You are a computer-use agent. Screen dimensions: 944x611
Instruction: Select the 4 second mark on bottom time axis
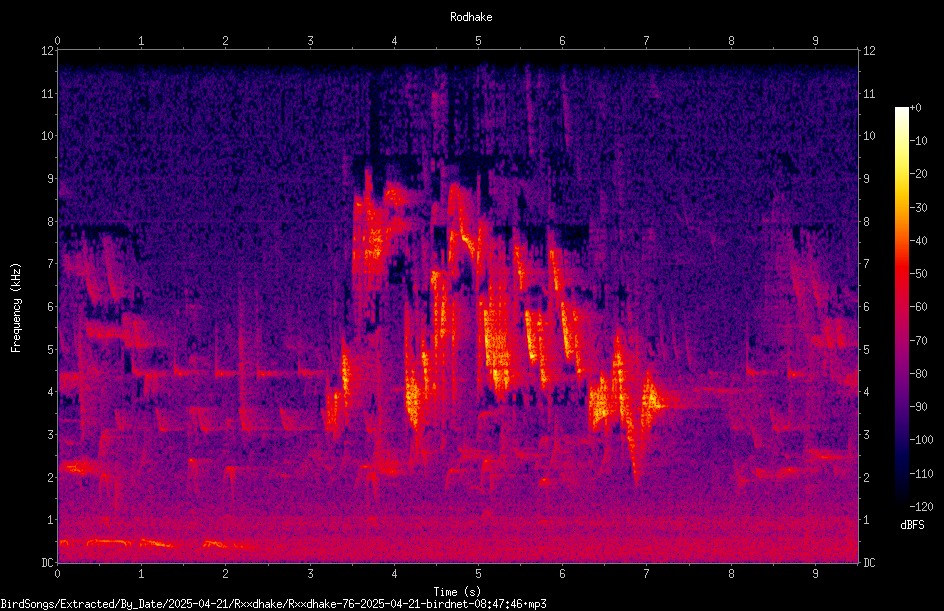click(394, 574)
